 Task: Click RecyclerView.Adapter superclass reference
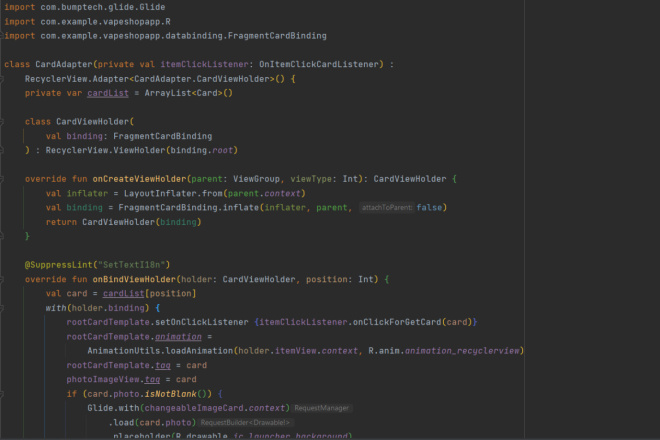(77, 79)
